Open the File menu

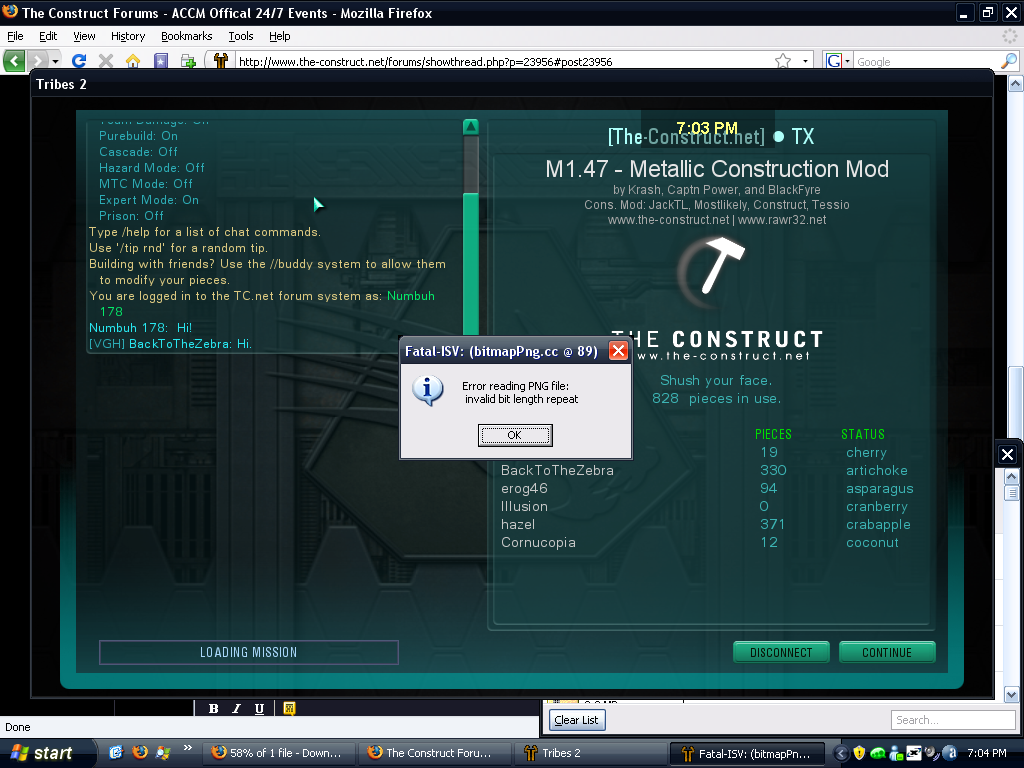pyautogui.click(x=15, y=36)
